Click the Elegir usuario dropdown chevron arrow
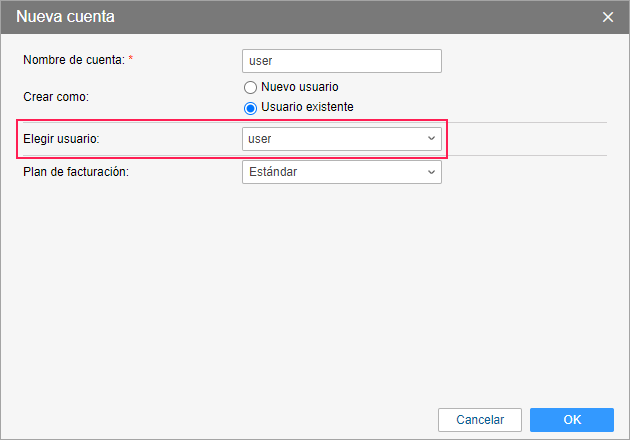This screenshot has width=630, height=440. 431,139
